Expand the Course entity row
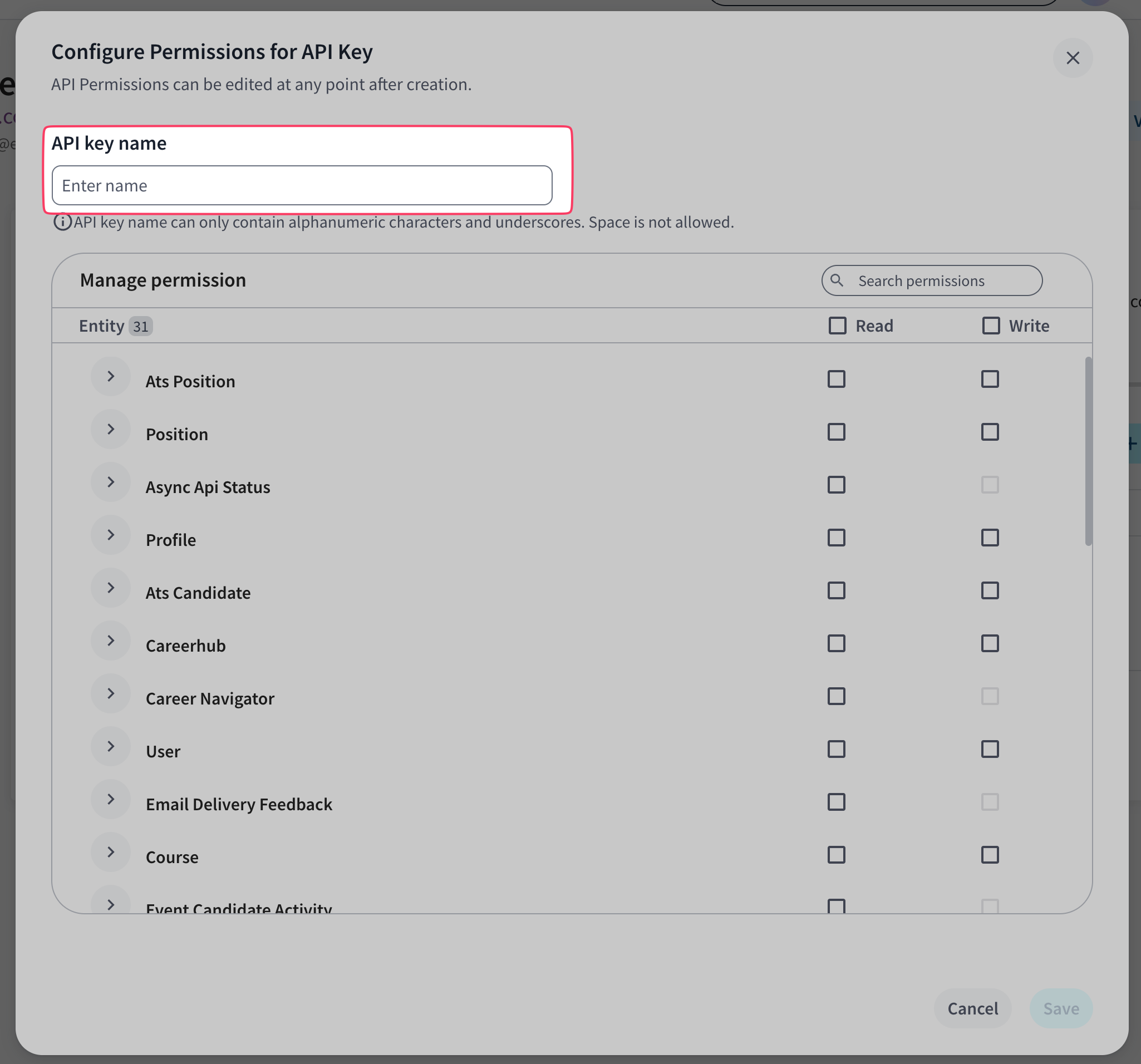The height and width of the screenshot is (1064, 1141). point(111,852)
